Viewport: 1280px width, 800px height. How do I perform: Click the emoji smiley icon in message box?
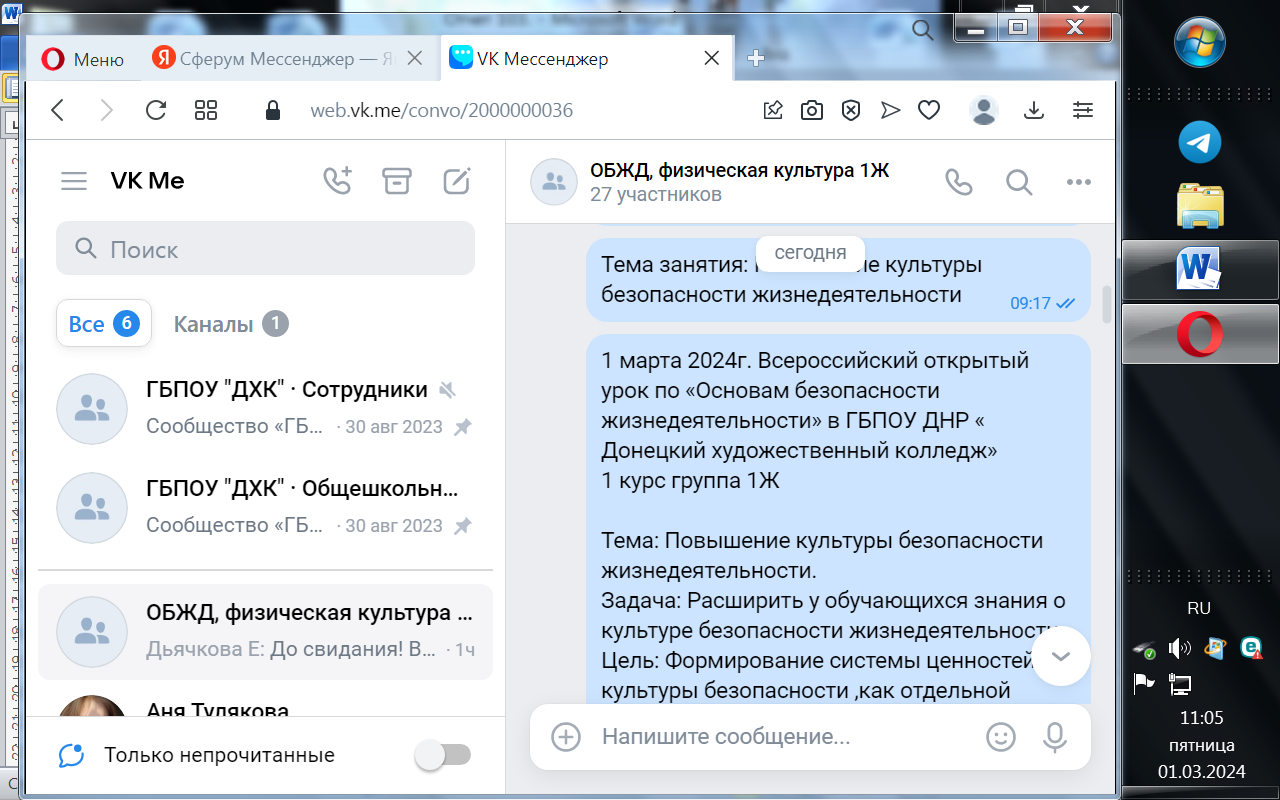click(1000, 737)
